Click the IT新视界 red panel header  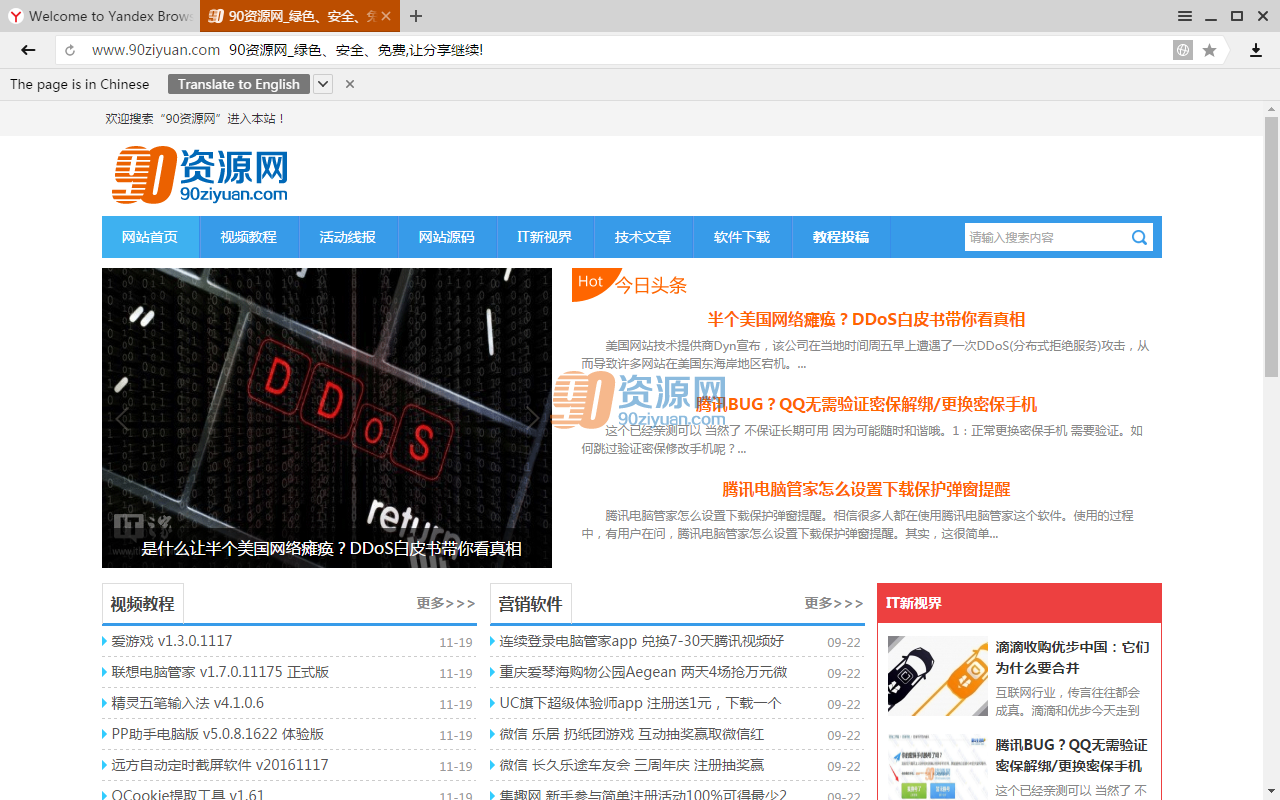point(1019,603)
